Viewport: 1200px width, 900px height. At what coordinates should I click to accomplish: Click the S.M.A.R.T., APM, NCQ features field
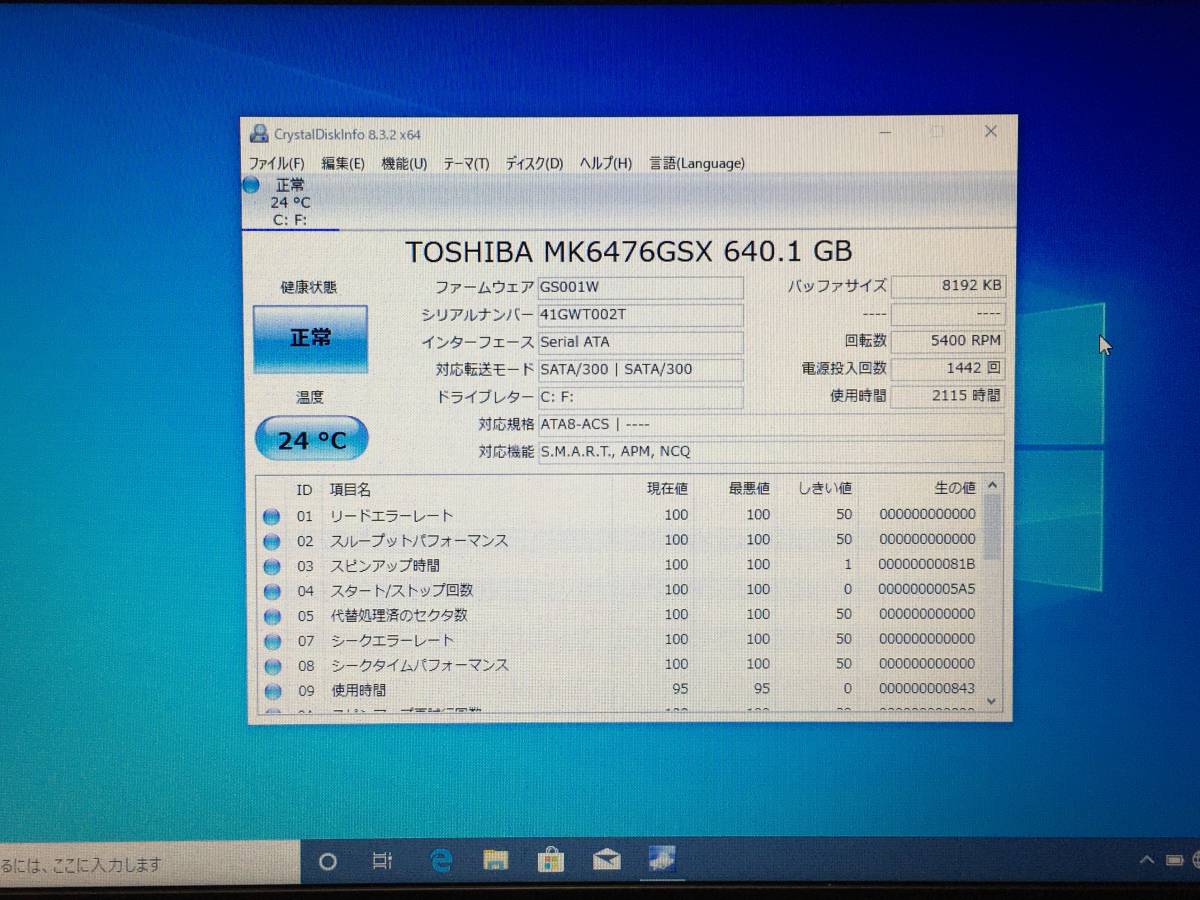coord(770,452)
